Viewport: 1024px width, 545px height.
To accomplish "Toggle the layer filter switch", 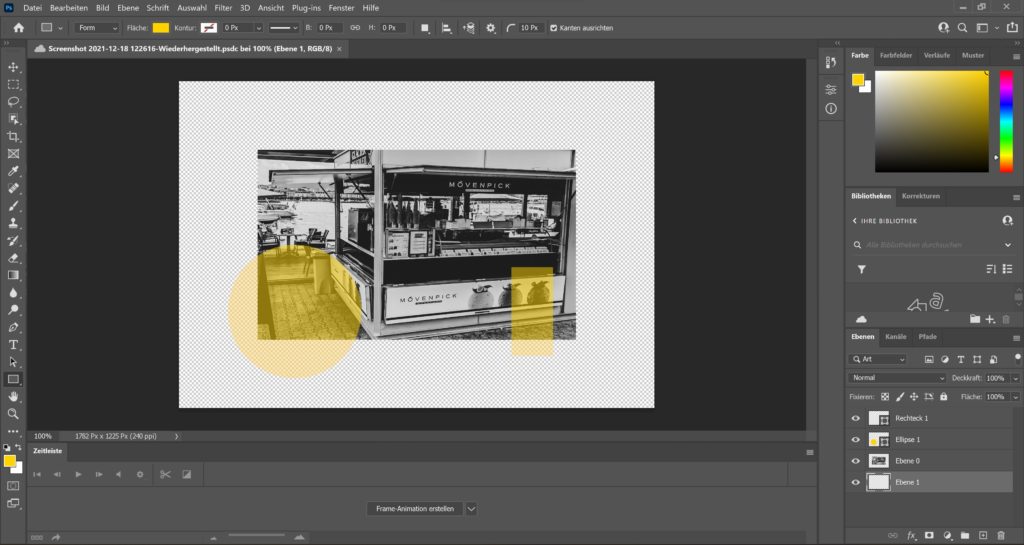I will coord(1017,359).
